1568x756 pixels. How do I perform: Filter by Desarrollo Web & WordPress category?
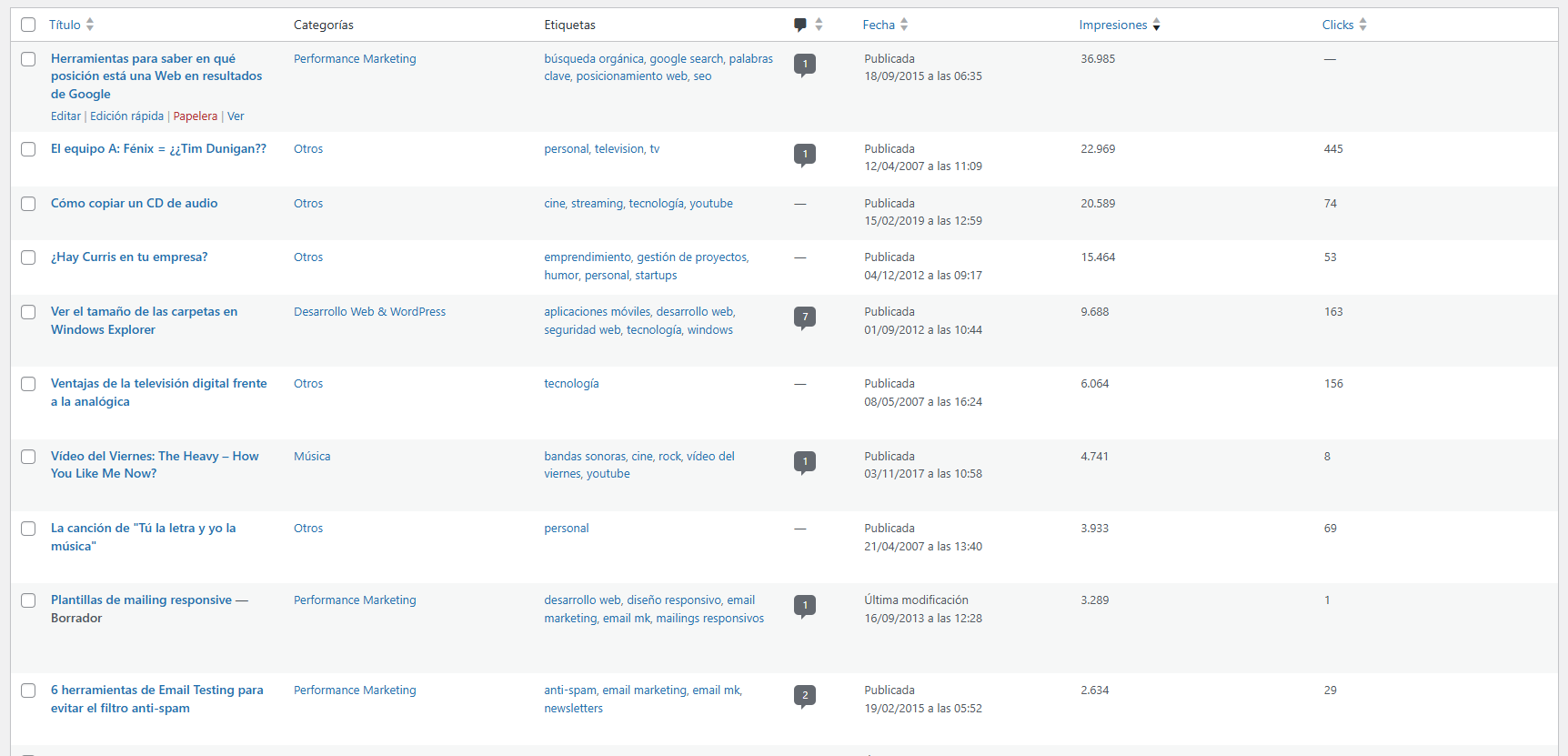click(369, 312)
